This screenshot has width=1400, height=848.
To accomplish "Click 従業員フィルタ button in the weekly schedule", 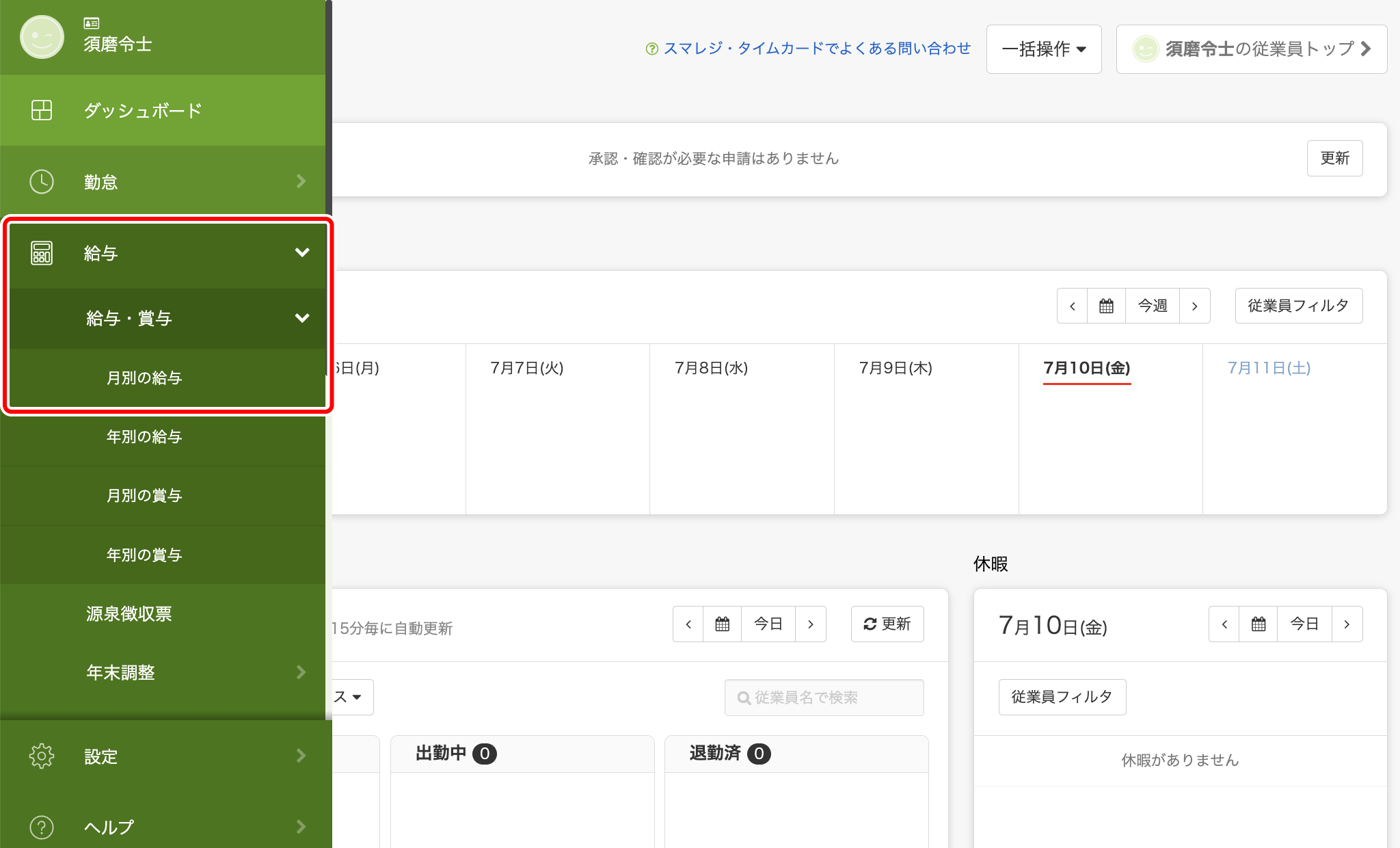I will pos(1298,306).
